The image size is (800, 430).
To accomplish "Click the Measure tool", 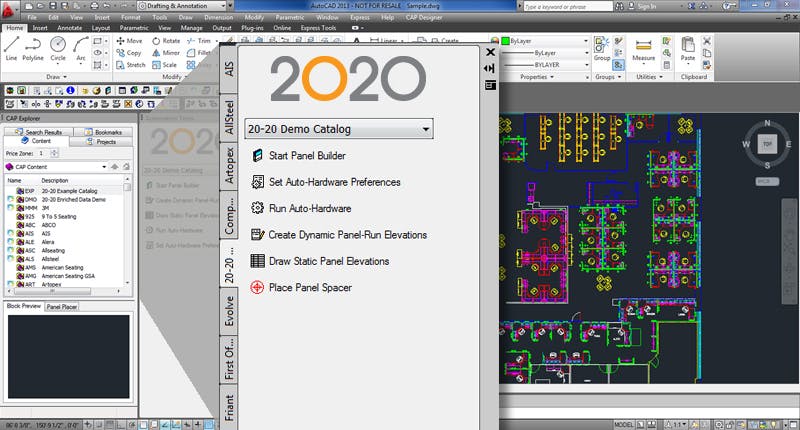I will click(643, 49).
